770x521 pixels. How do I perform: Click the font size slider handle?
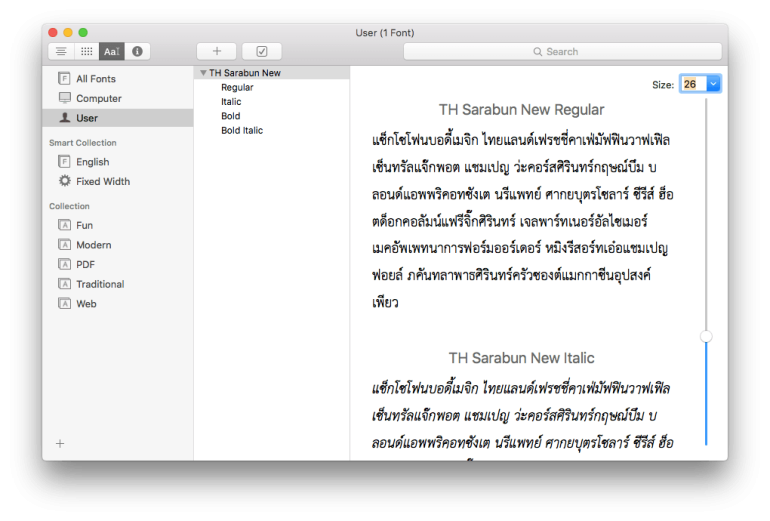pyautogui.click(x=706, y=337)
